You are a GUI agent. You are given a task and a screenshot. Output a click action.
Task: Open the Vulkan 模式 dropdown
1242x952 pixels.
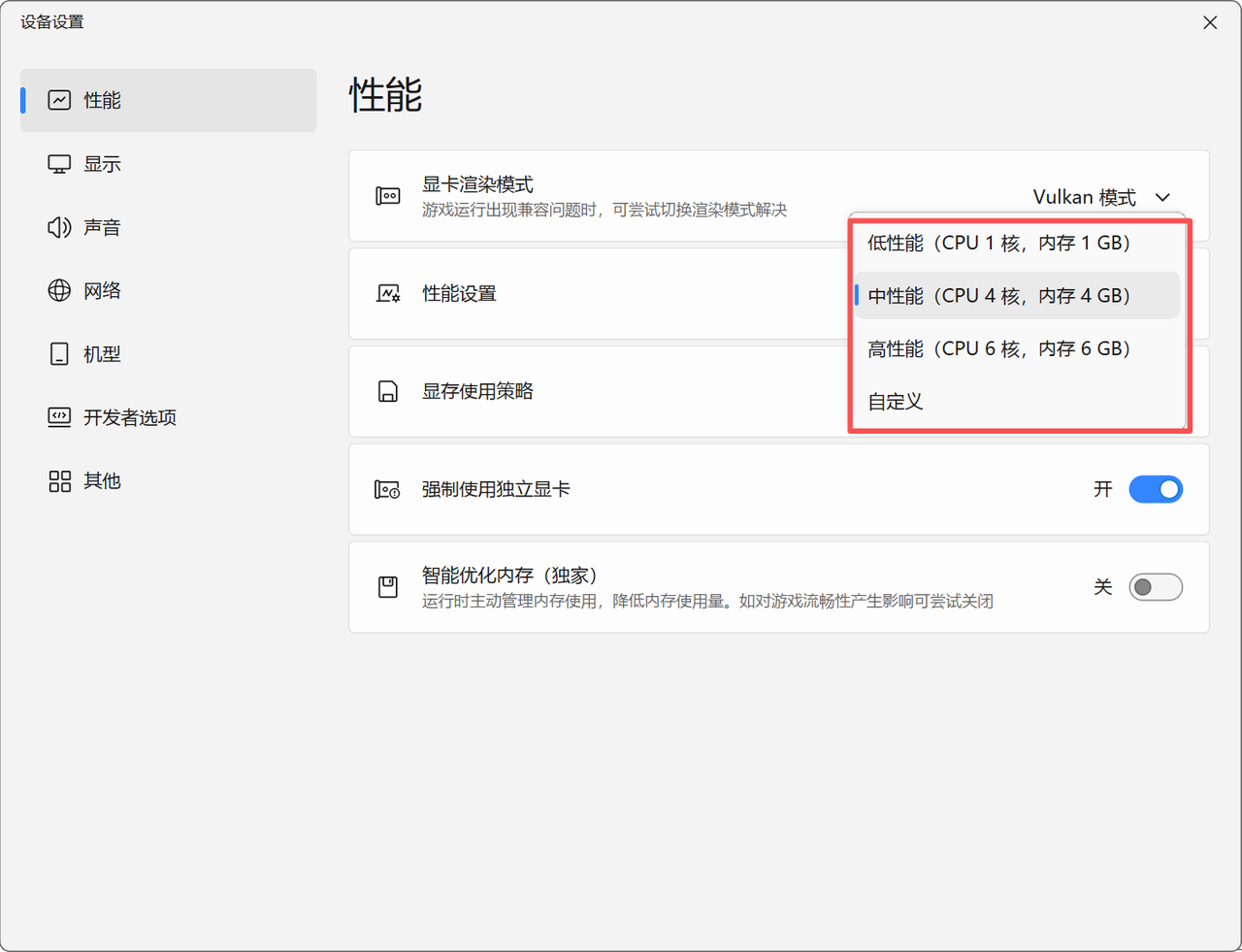pyautogui.click(x=1102, y=197)
